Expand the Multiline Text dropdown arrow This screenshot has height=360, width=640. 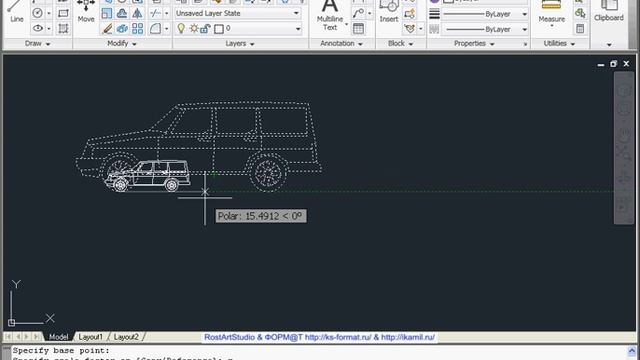click(x=347, y=24)
